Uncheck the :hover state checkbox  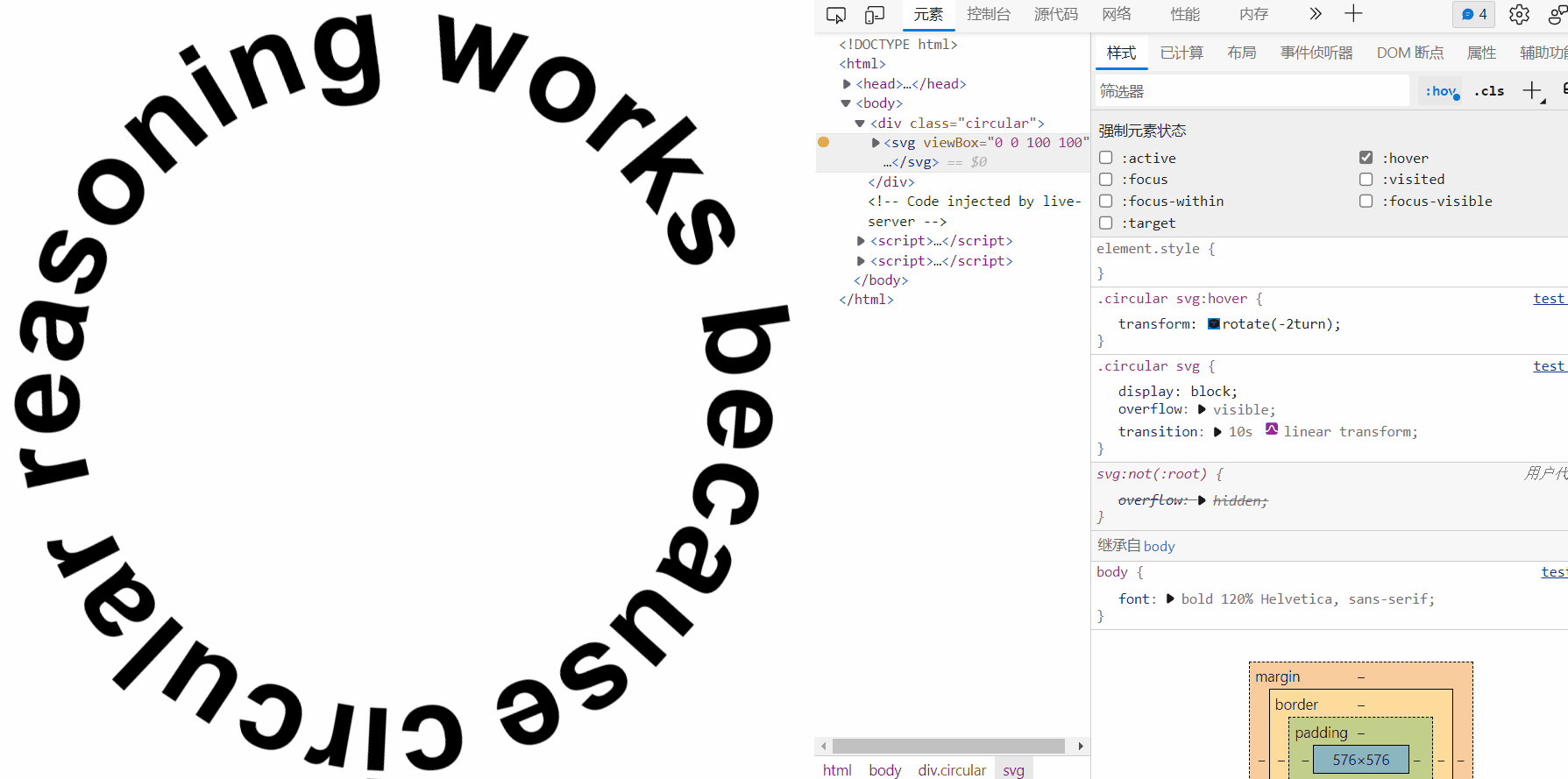[1366, 158]
